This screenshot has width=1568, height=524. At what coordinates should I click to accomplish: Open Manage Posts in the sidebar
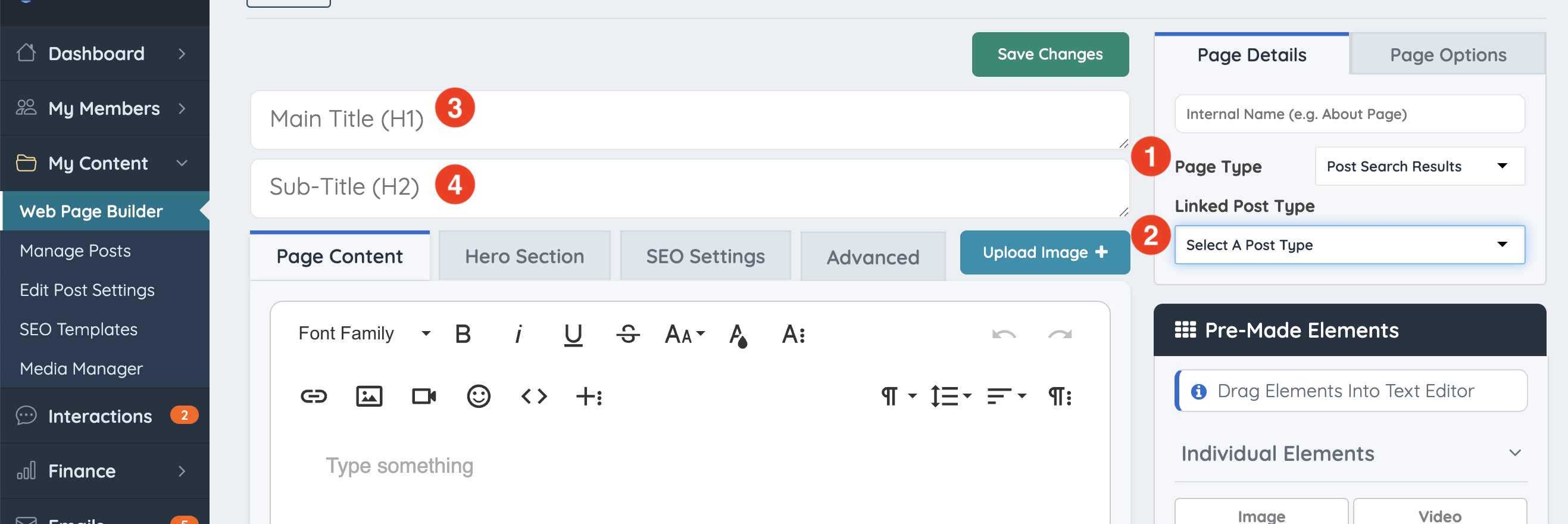click(76, 251)
